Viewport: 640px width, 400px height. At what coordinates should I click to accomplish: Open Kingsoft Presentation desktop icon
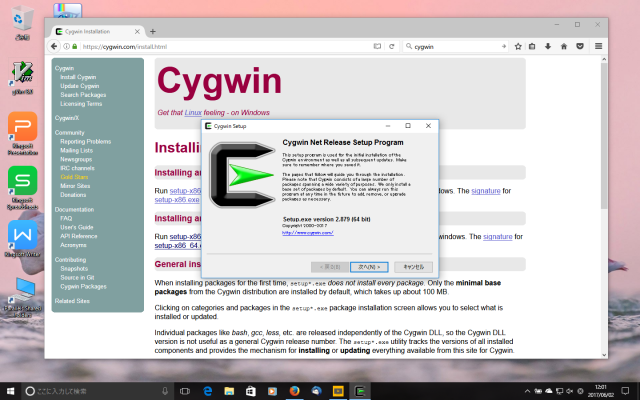[x=22, y=133]
